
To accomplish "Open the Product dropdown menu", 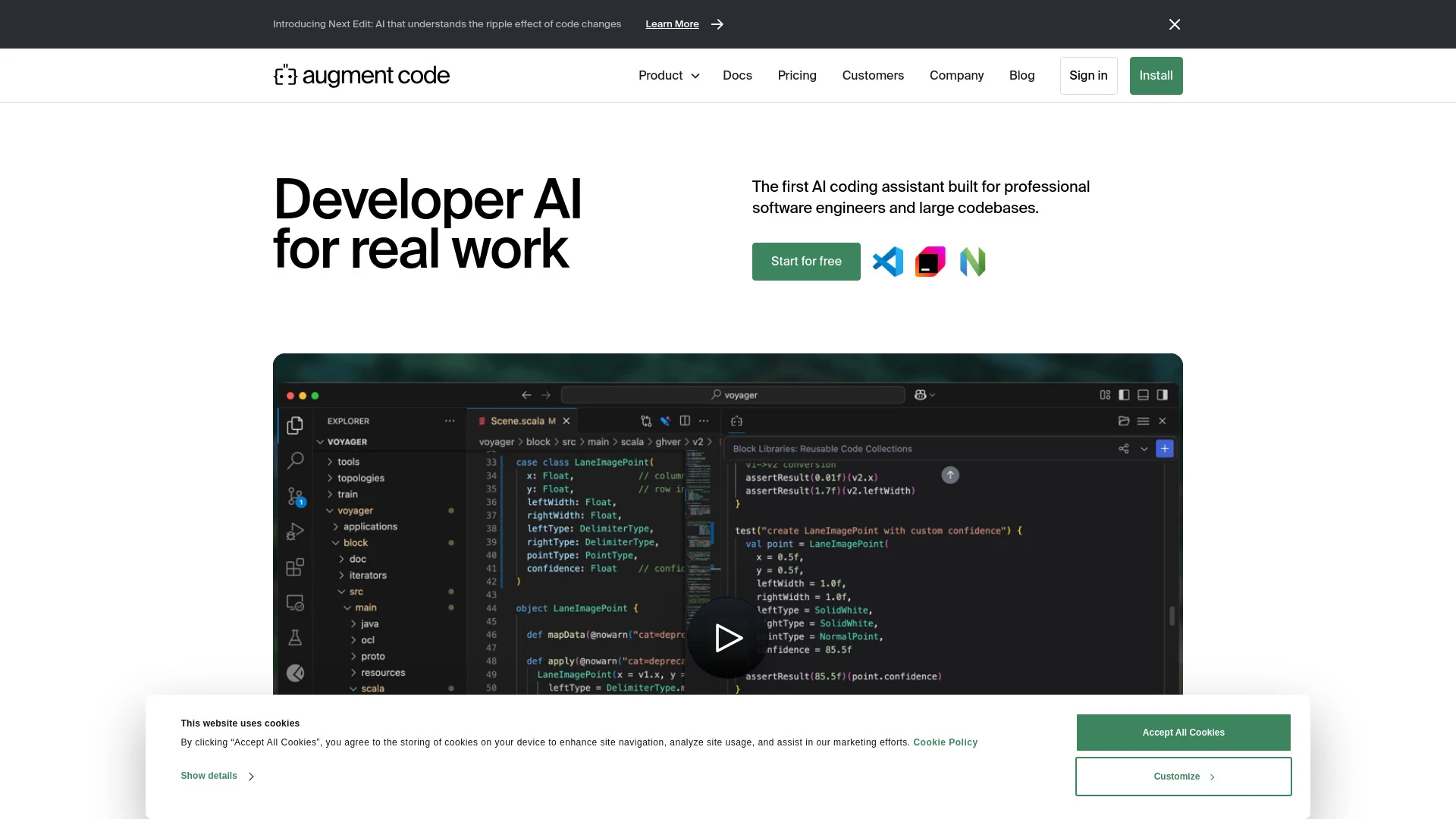I will (668, 75).
